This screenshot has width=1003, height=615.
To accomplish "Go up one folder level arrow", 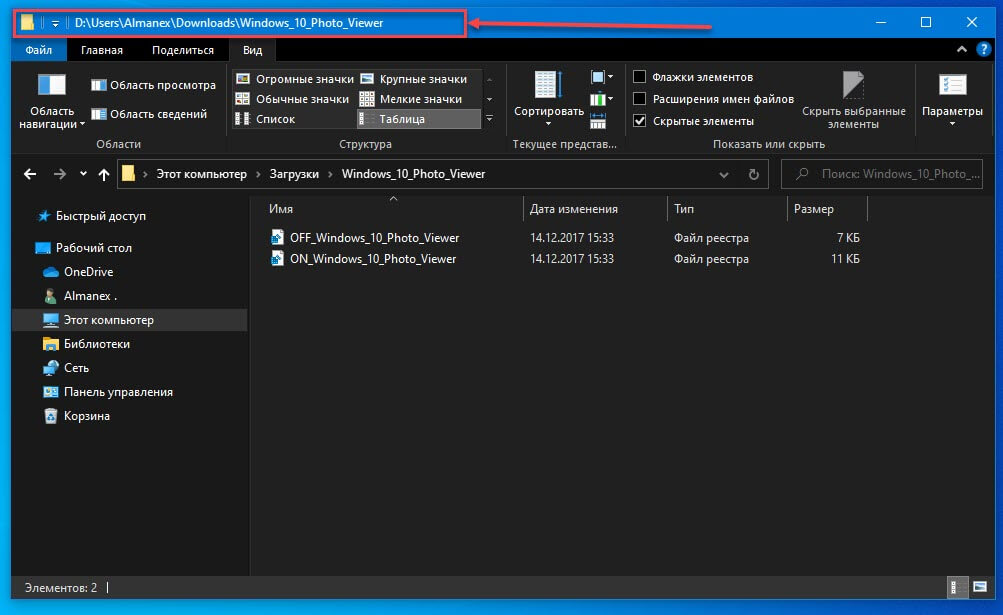I will [104, 174].
